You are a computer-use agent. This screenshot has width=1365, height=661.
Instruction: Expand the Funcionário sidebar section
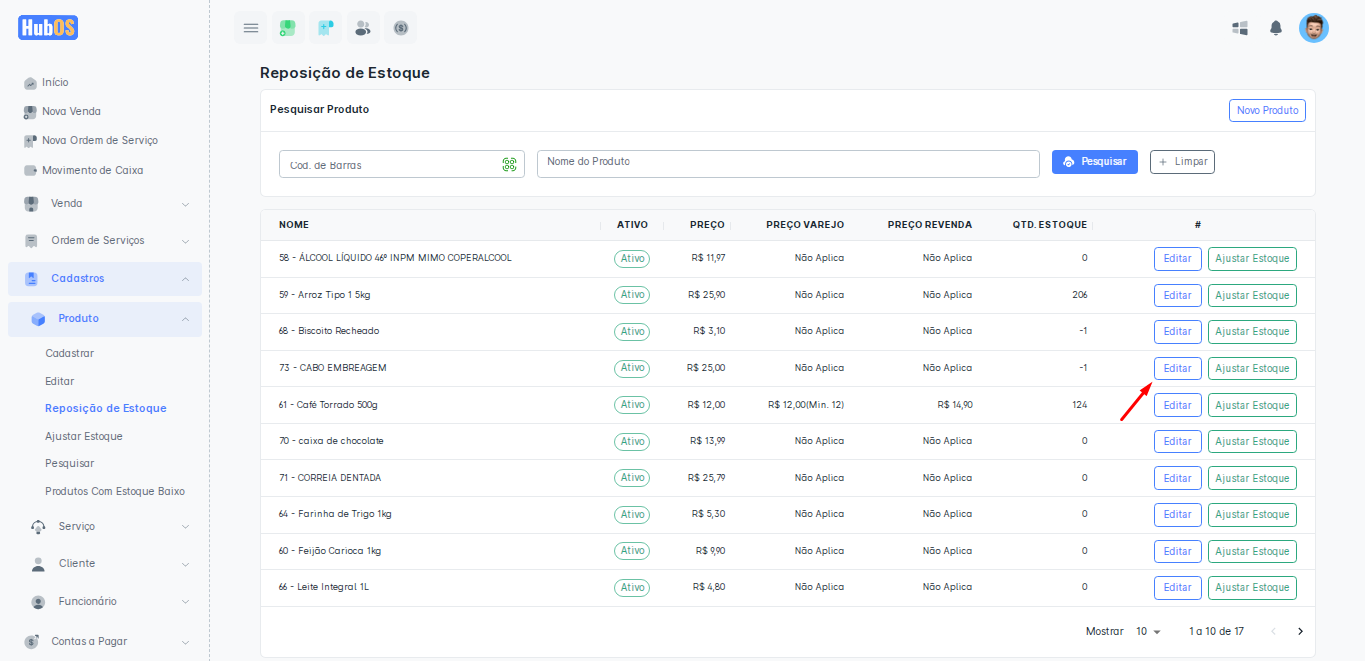pyautogui.click(x=105, y=602)
